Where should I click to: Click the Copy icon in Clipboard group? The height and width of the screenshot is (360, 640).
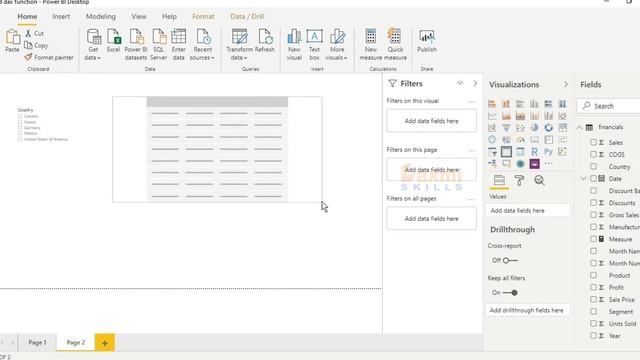click(28, 45)
